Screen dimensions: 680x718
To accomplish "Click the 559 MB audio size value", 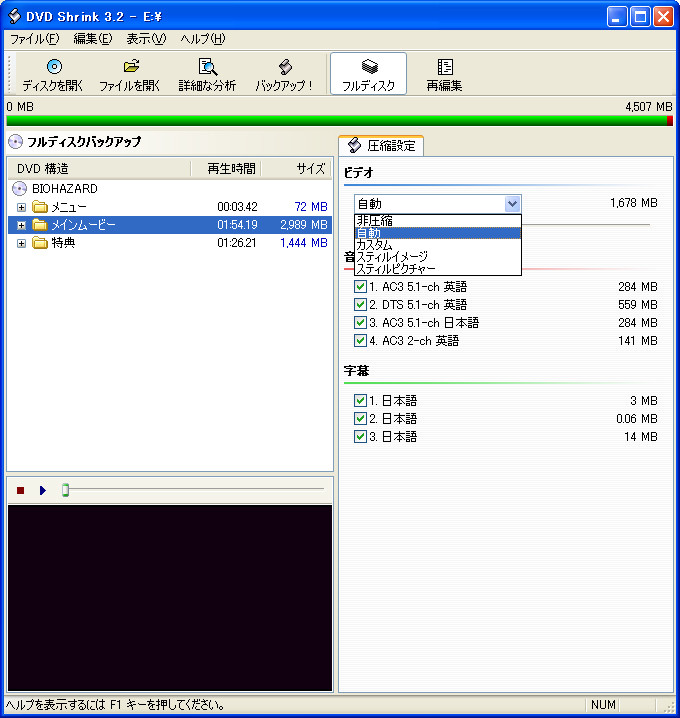I will [x=638, y=305].
